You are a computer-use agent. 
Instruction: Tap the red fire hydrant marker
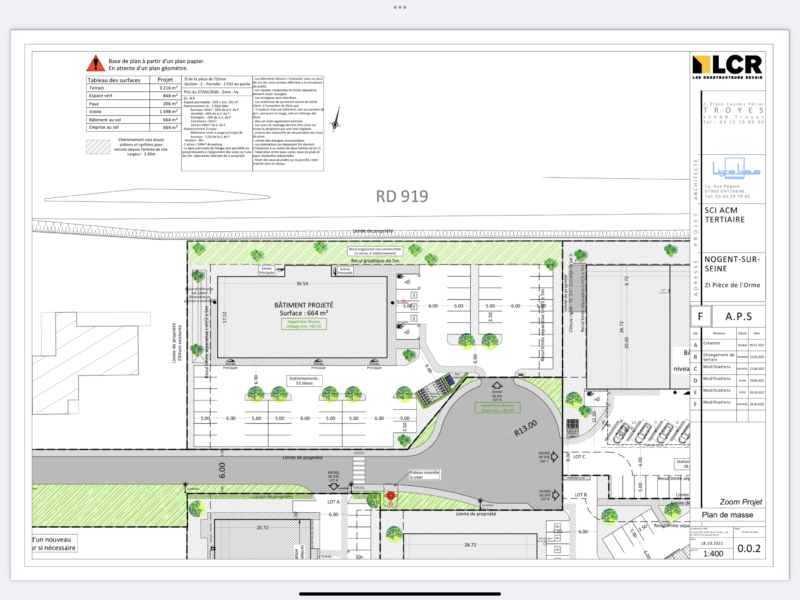click(390, 496)
